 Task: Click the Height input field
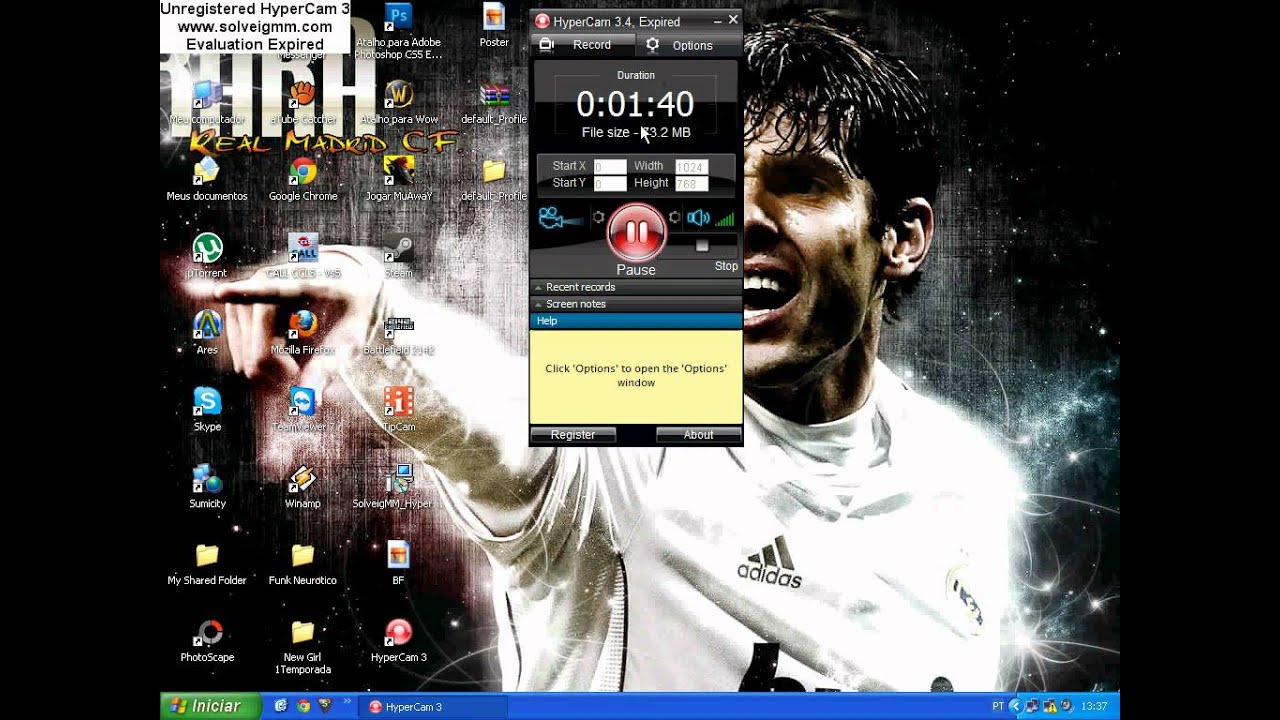691,184
